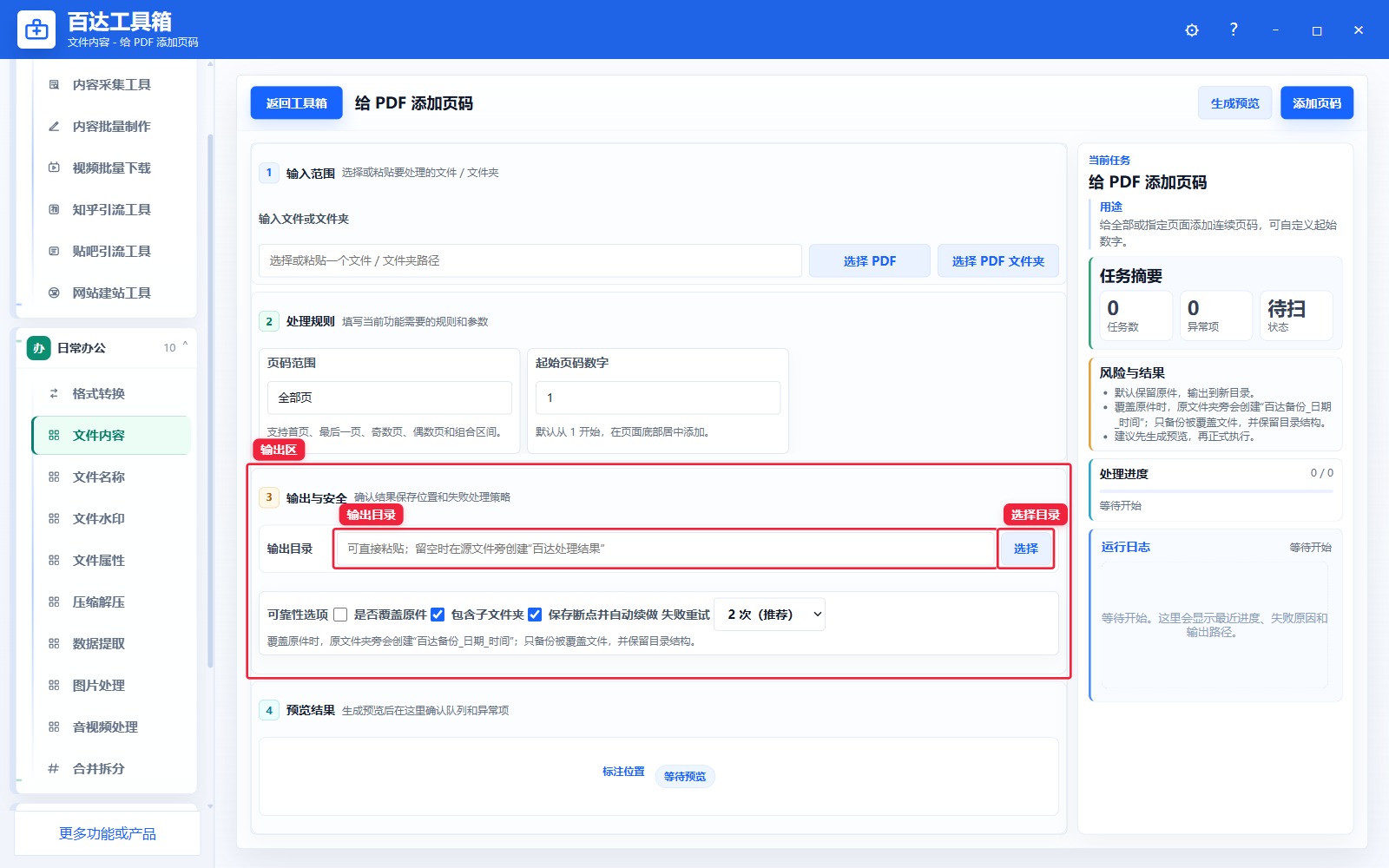Select 文件内容 in the sidebar
The image size is (1389, 868).
click(x=111, y=436)
